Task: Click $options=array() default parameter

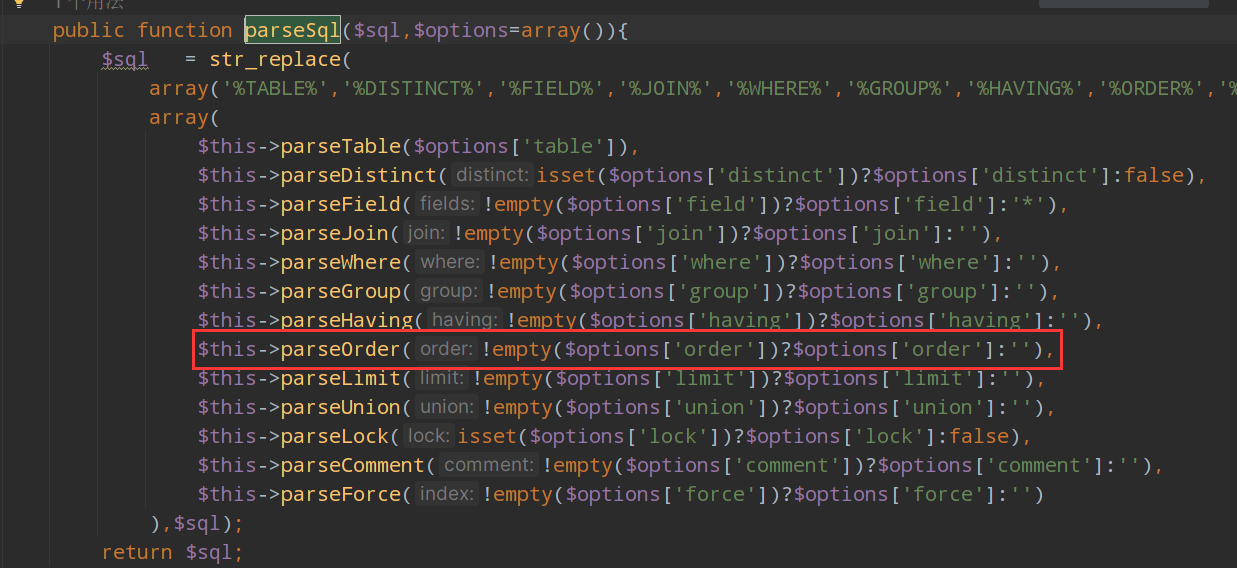Action: click(x=510, y=31)
